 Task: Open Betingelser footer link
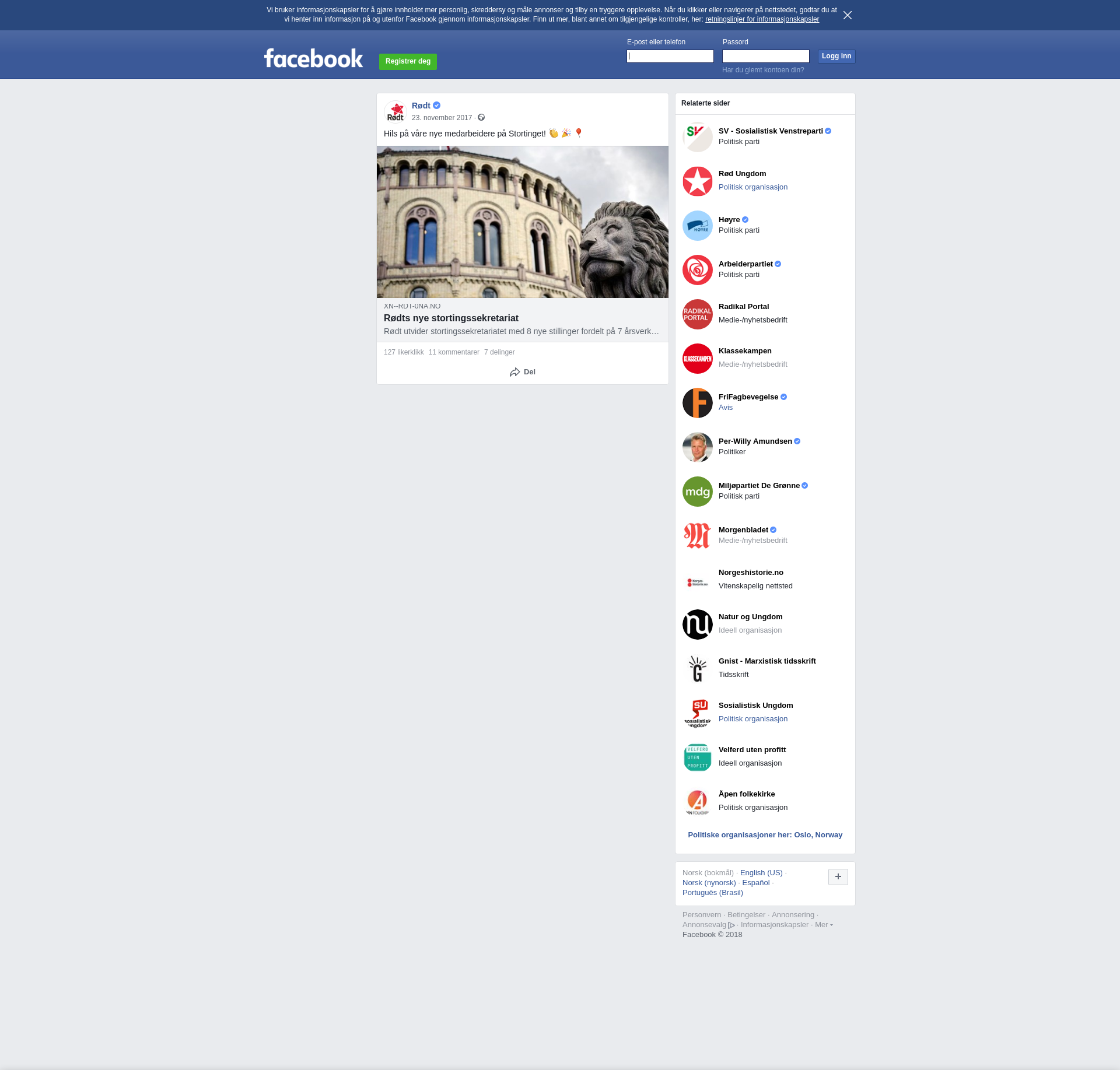746,915
